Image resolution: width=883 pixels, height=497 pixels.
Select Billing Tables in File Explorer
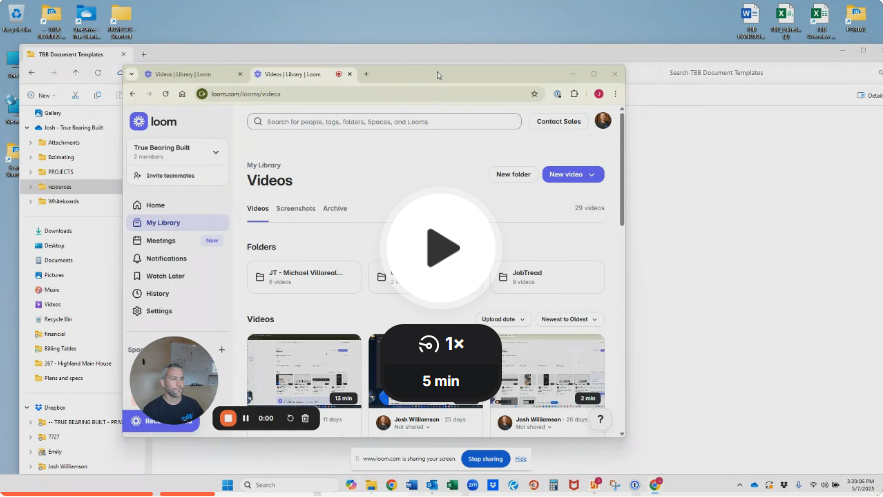[x=60, y=348]
